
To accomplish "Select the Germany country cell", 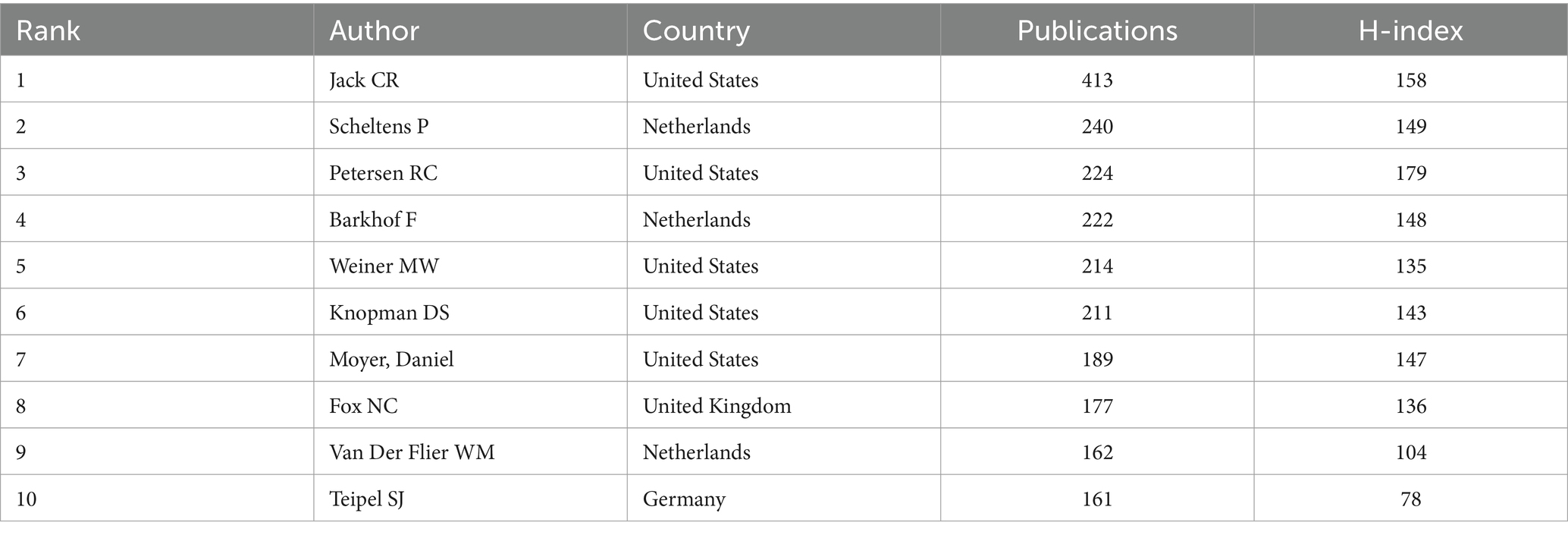I will [684, 499].
